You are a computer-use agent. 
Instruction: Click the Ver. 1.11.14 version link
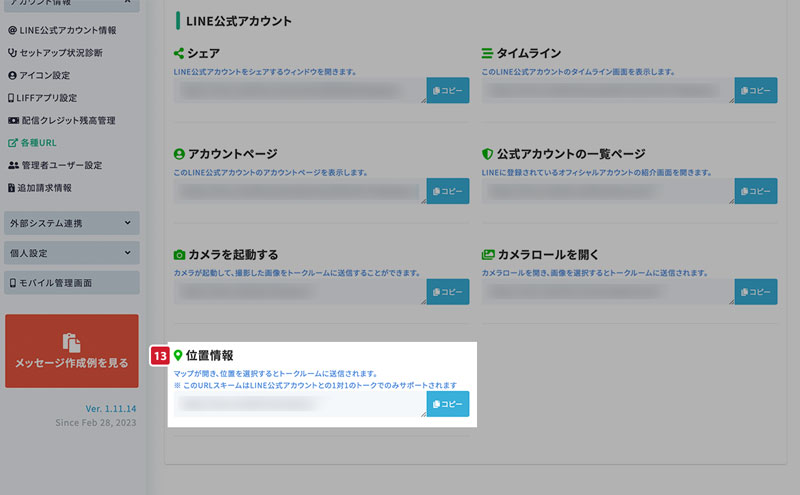[111, 409]
